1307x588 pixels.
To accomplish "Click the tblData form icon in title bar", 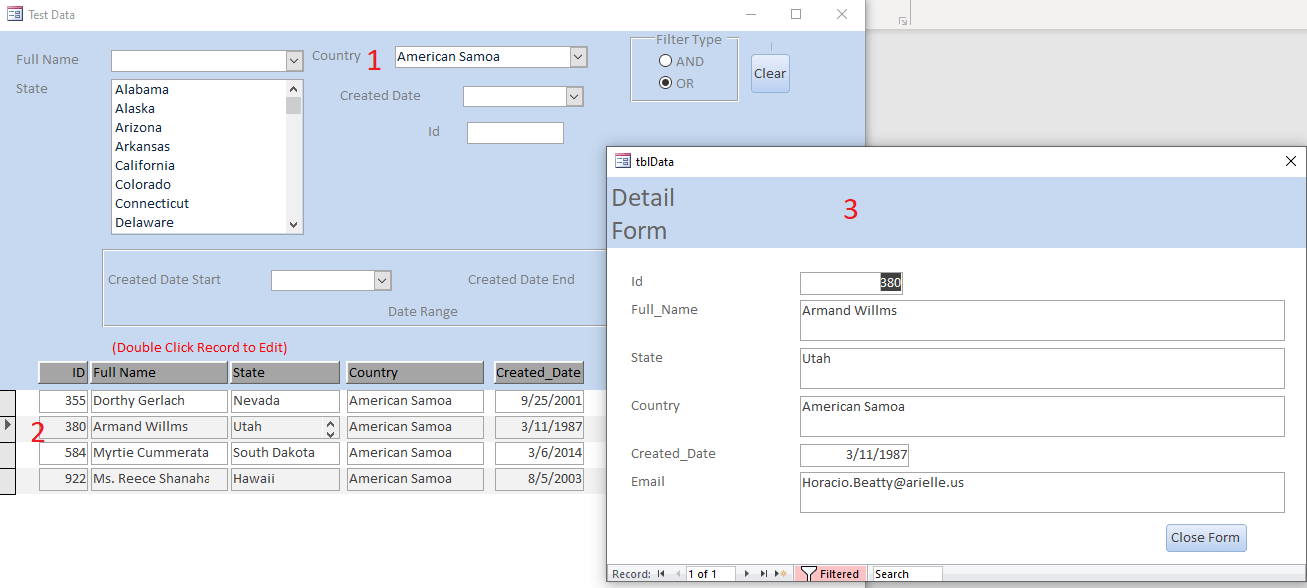I will [x=621, y=161].
